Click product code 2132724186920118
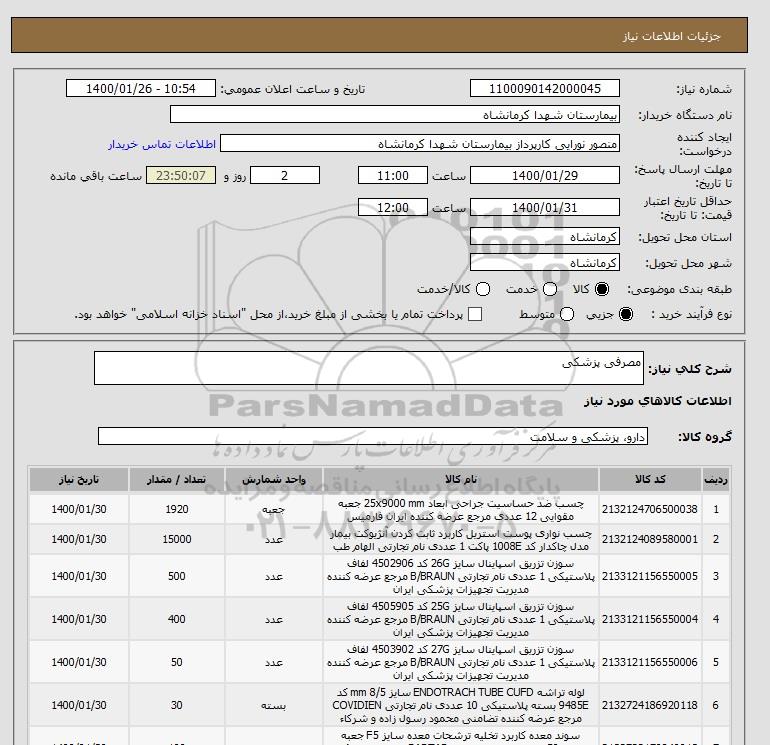This screenshot has width=770, height=745. tap(650, 705)
